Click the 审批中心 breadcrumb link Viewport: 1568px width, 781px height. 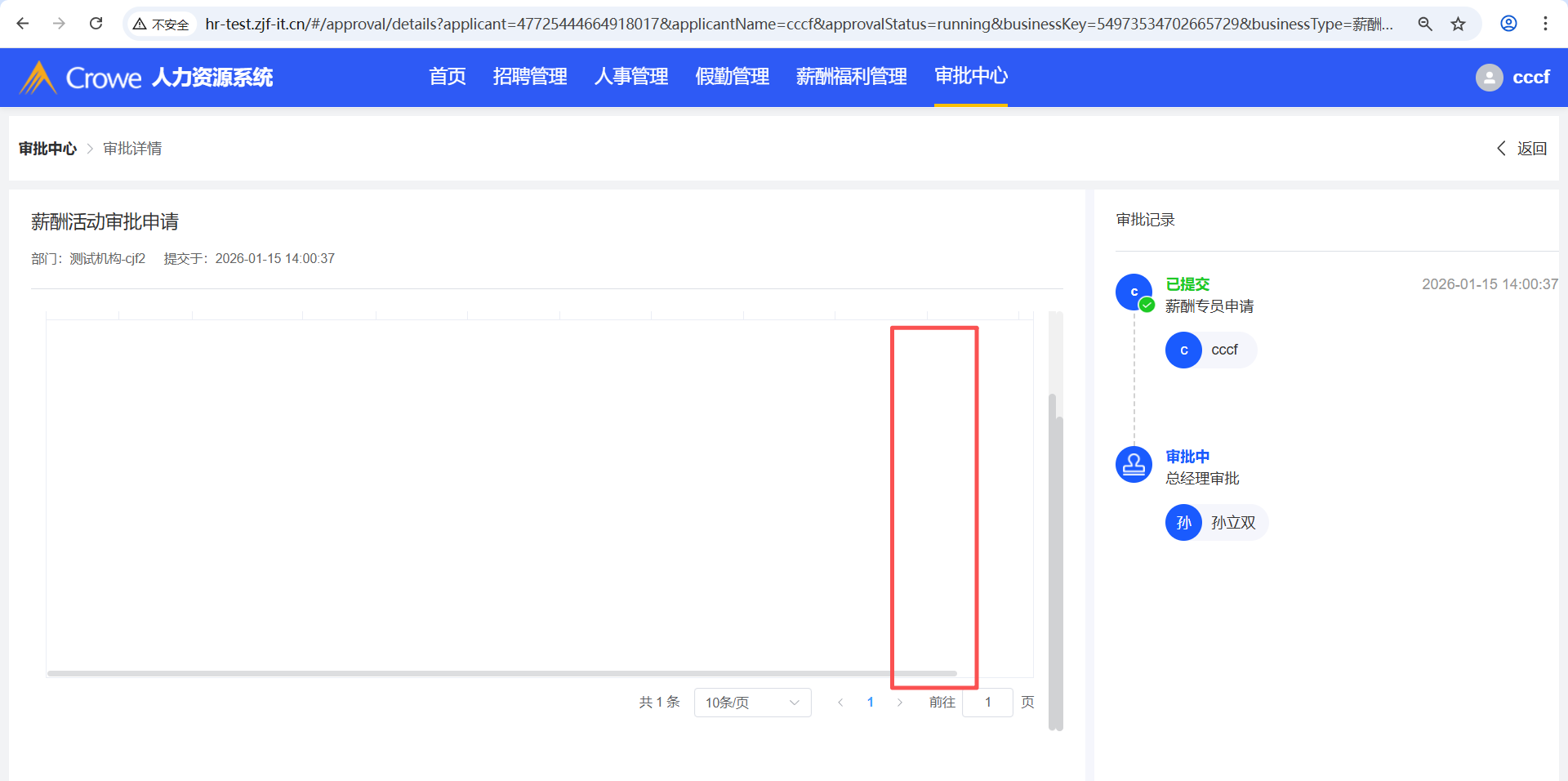click(47, 149)
